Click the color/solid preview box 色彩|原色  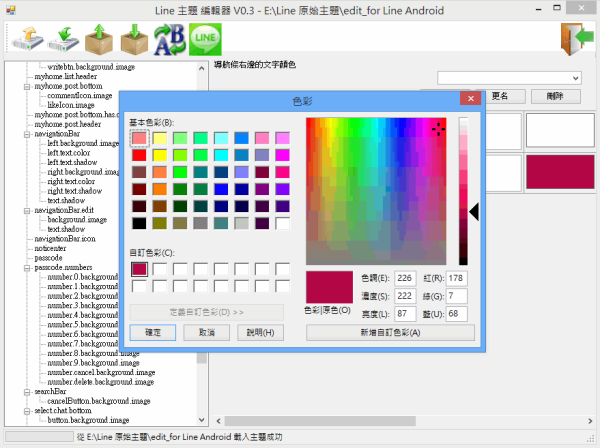329,287
